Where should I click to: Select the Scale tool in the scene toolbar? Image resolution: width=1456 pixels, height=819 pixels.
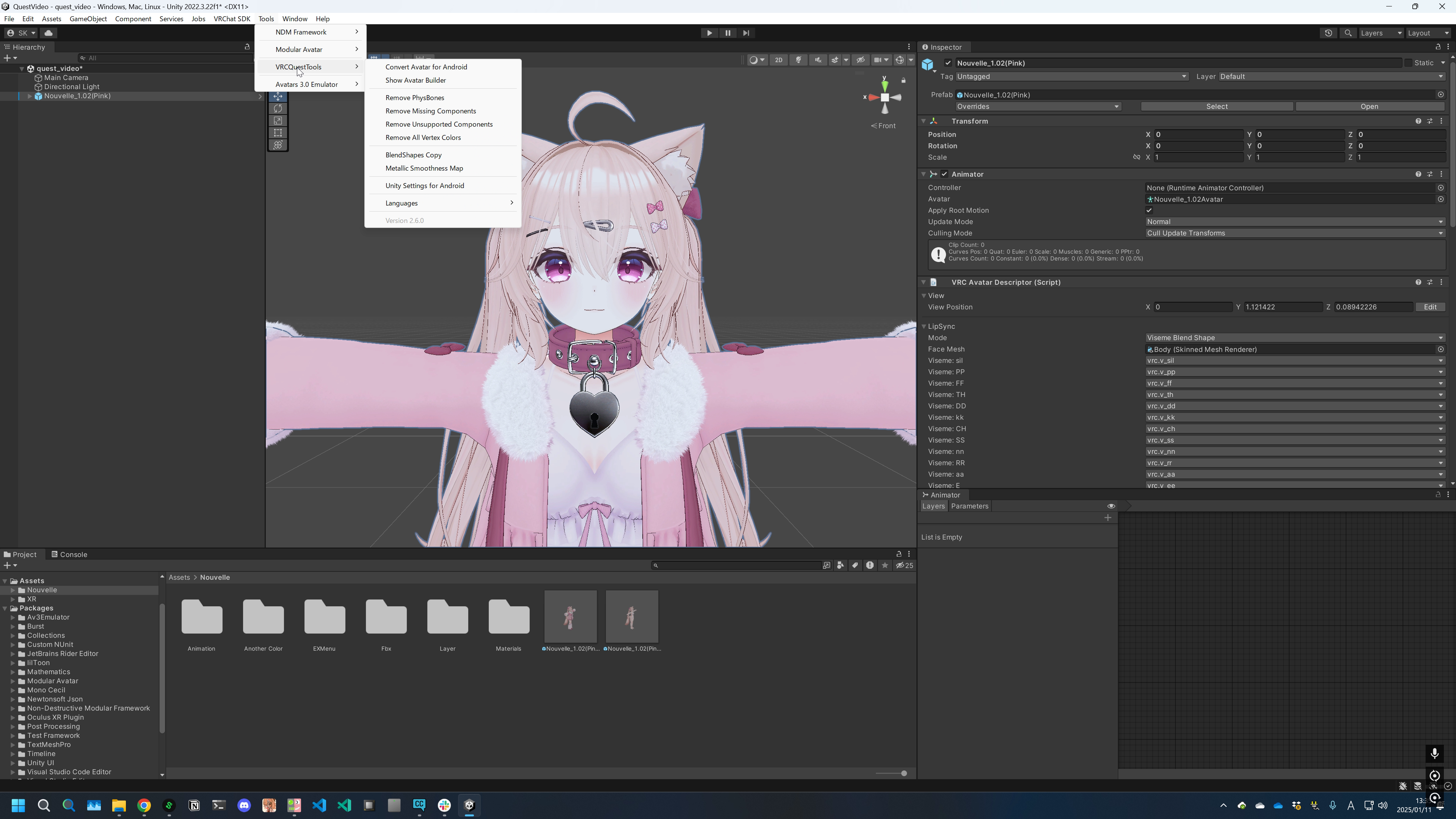[278, 121]
